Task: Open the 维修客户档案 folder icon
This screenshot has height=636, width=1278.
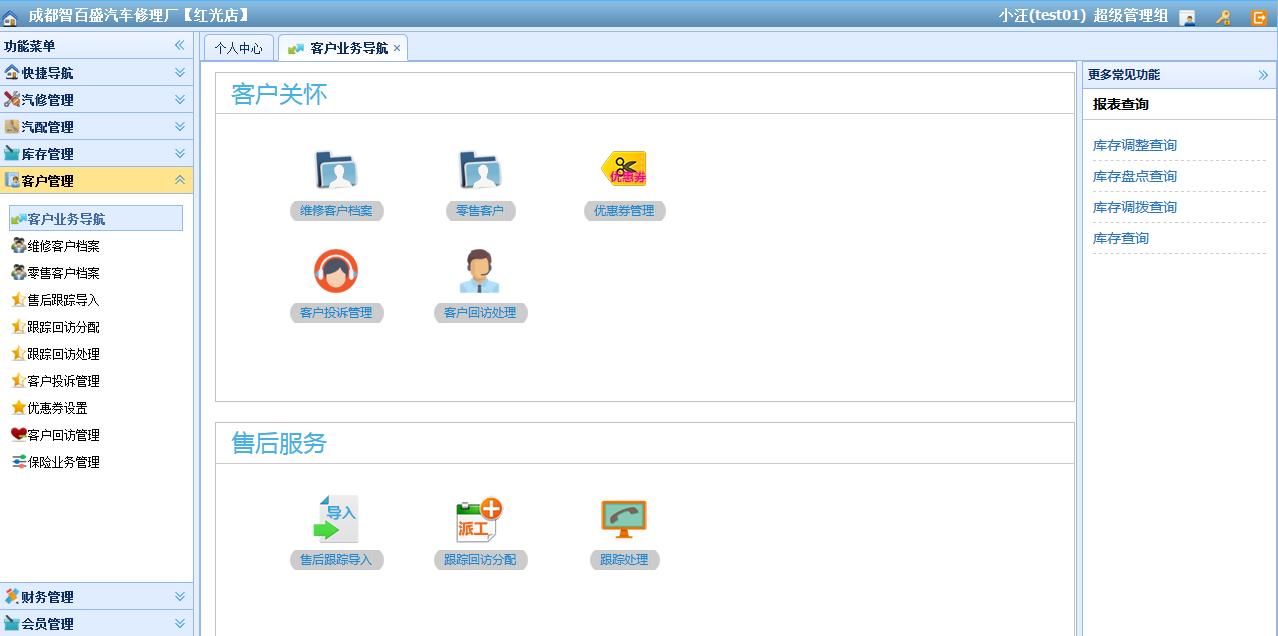Action: (x=336, y=170)
